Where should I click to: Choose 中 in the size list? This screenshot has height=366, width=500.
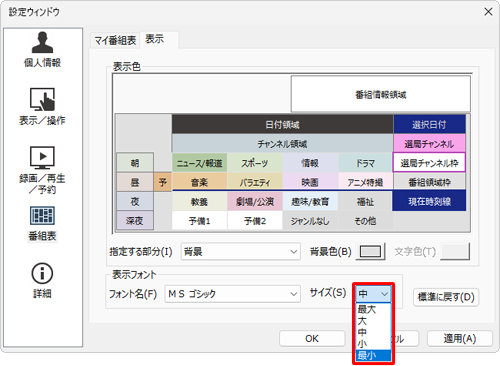(x=373, y=332)
